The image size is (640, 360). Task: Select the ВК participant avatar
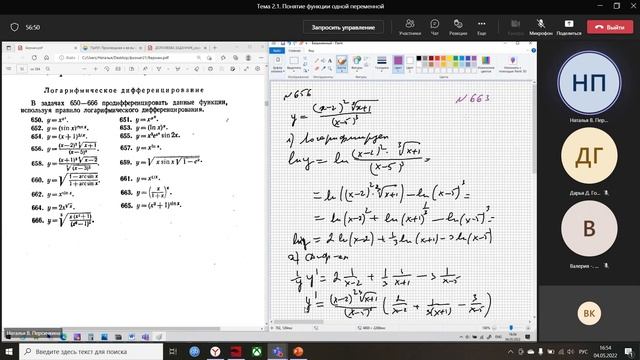click(x=589, y=313)
